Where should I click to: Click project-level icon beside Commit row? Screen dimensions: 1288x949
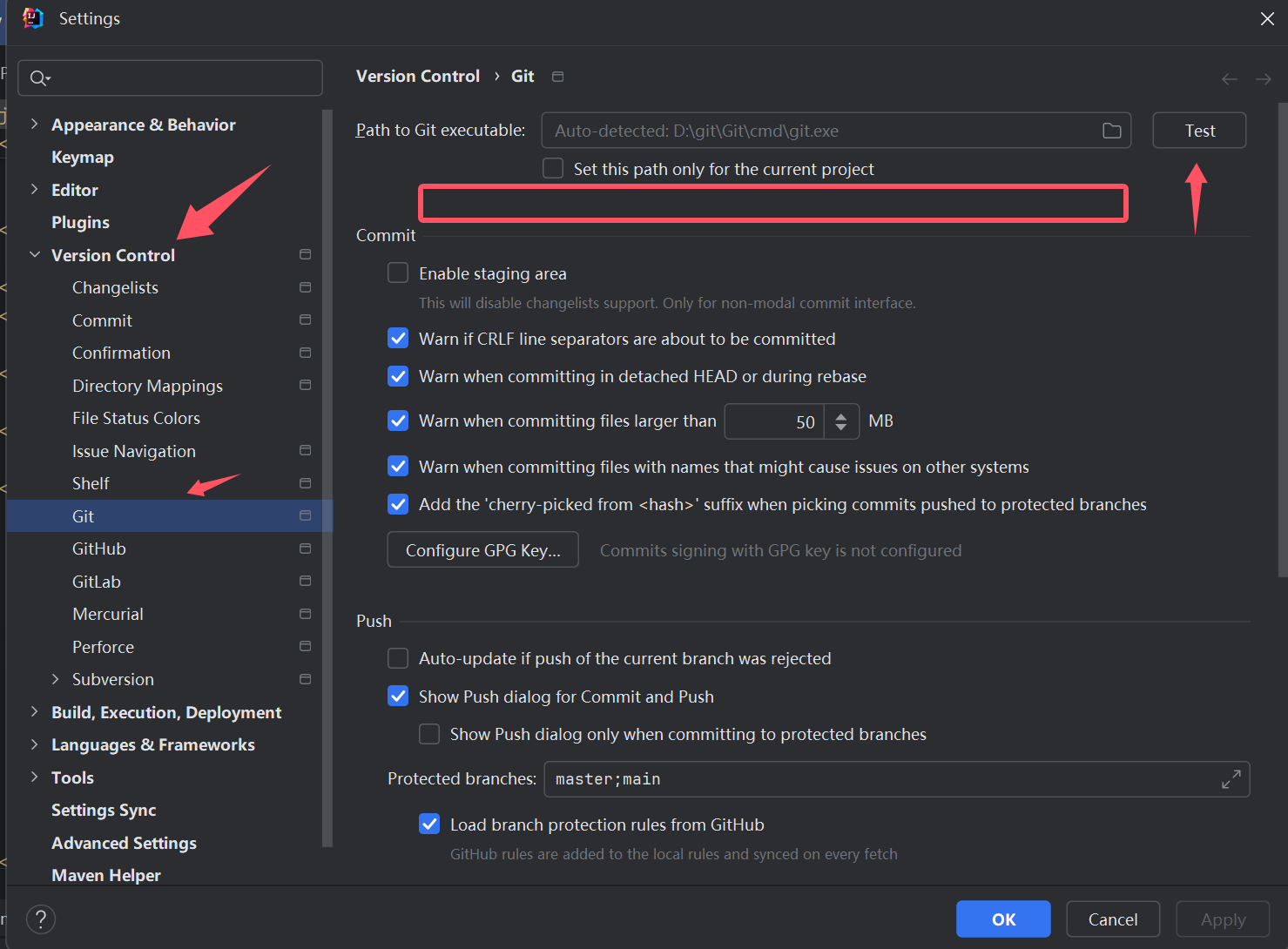click(x=305, y=320)
